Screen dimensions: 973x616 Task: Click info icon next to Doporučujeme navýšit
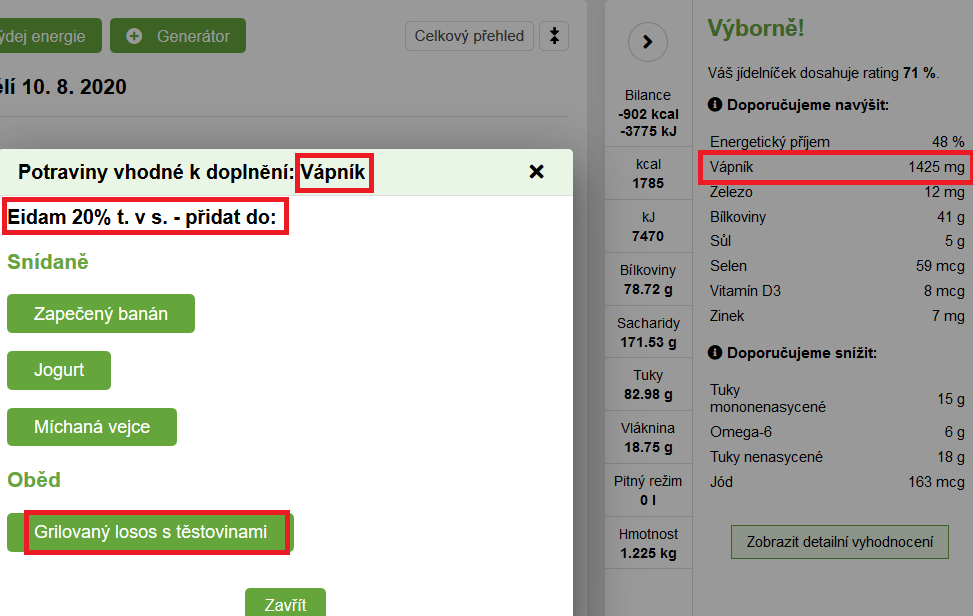[715, 104]
